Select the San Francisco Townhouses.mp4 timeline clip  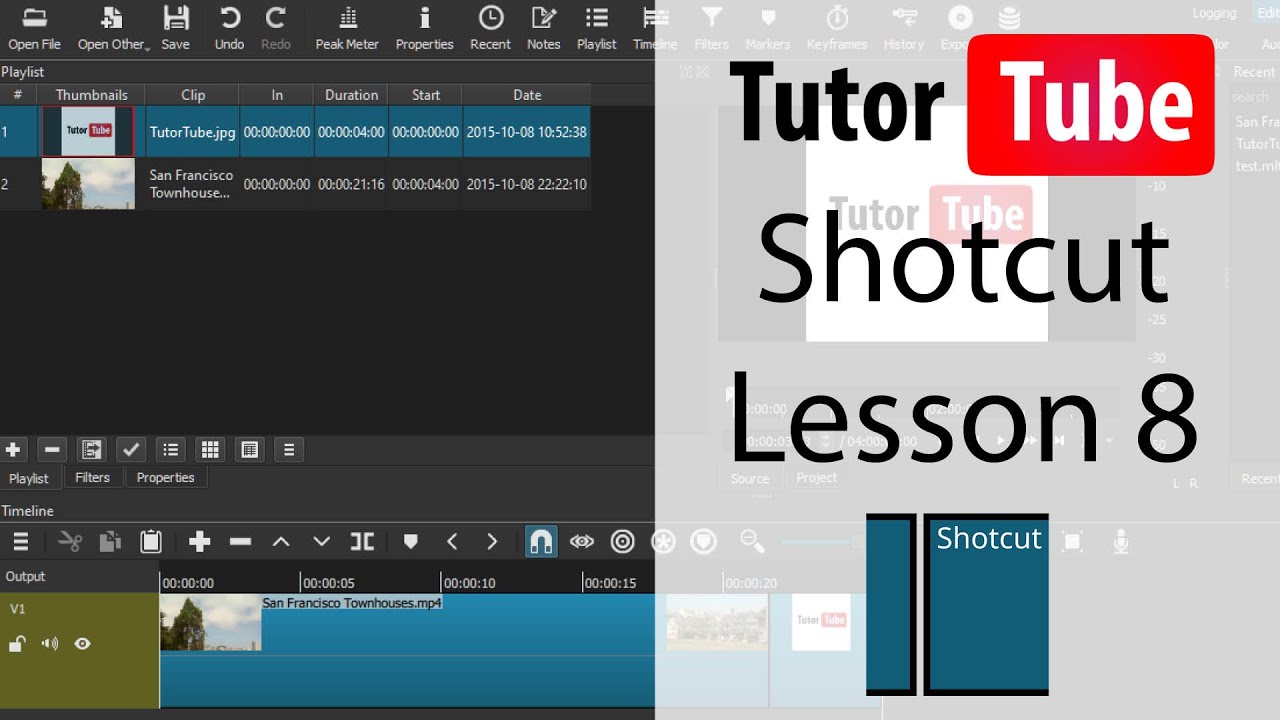click(464, 650)
